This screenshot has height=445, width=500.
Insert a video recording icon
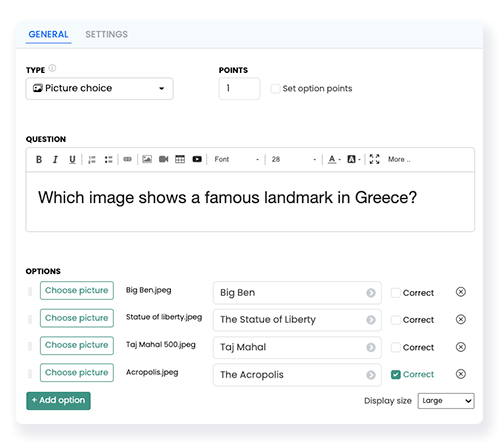pyautogui.click(x=163, y=159)
